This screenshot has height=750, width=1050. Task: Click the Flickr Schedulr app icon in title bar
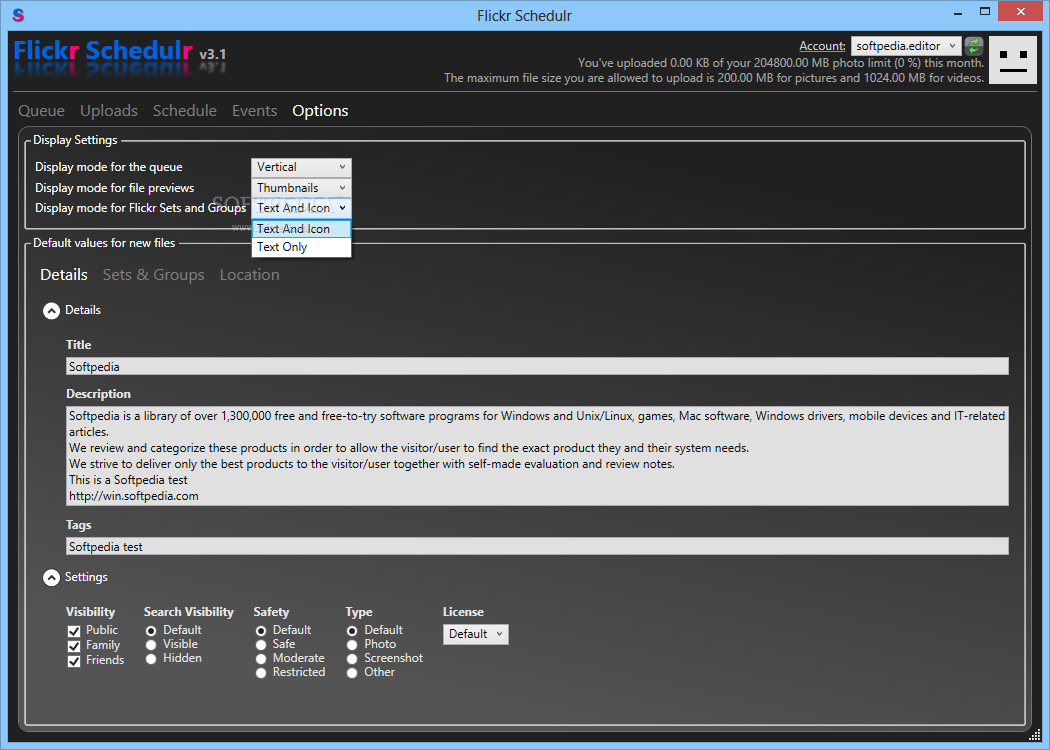18,15
